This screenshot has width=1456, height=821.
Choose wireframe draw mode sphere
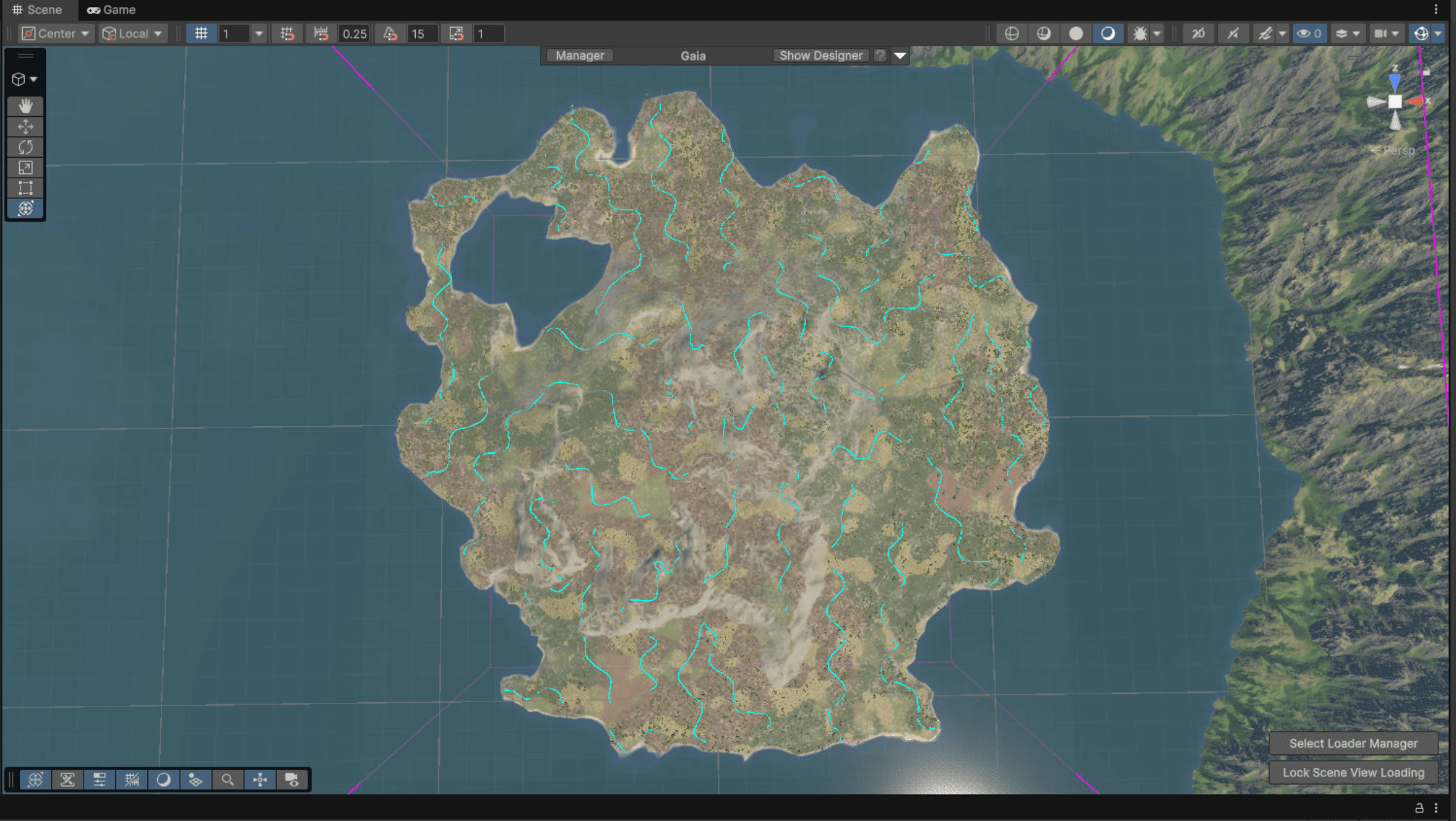click(1011, 33)
